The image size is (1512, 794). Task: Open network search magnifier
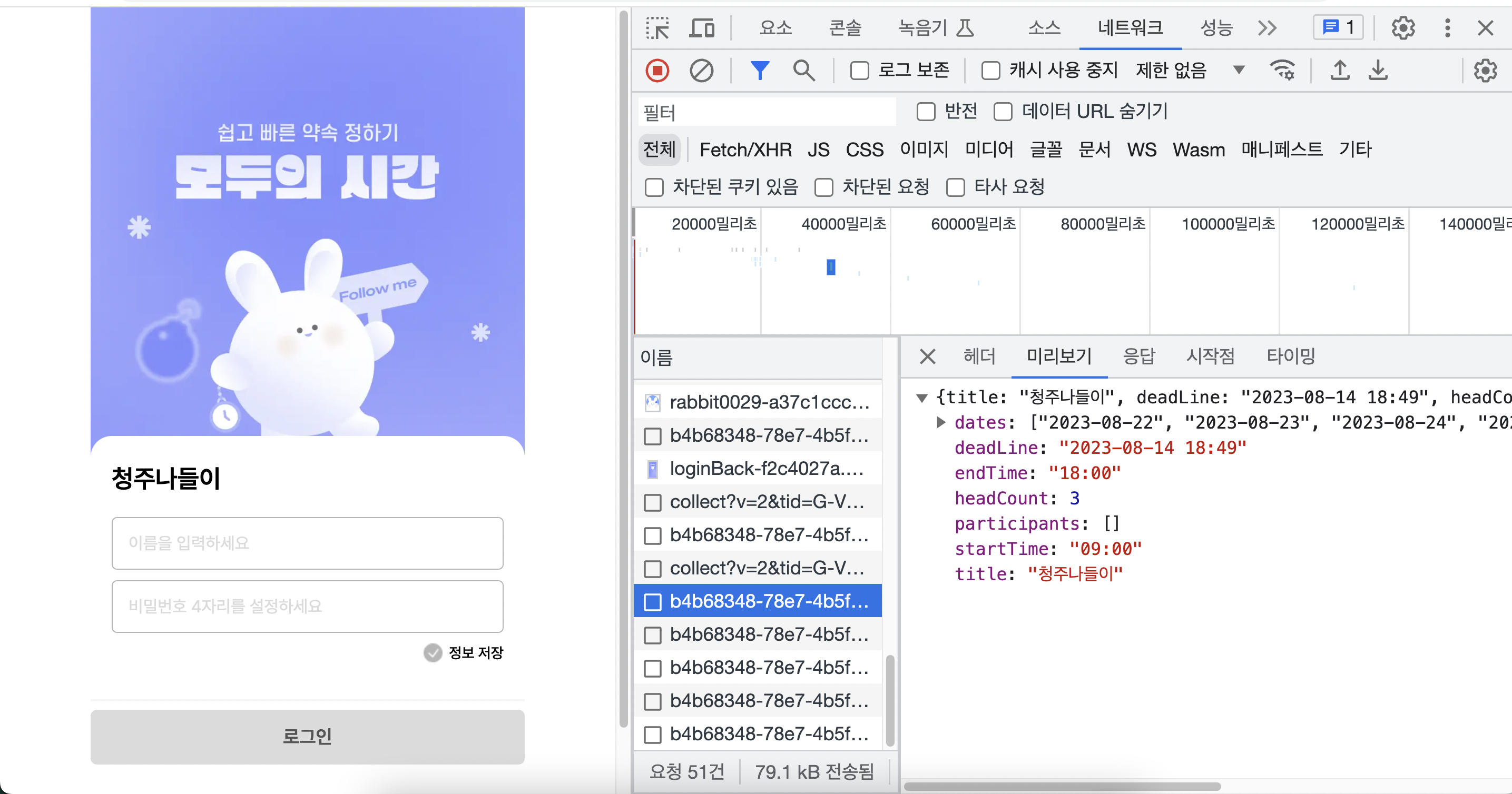[803, 71]
